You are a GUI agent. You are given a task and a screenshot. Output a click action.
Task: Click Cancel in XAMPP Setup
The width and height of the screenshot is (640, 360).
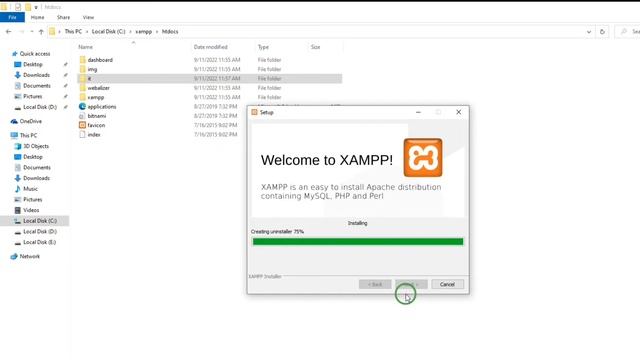[447, 284]
